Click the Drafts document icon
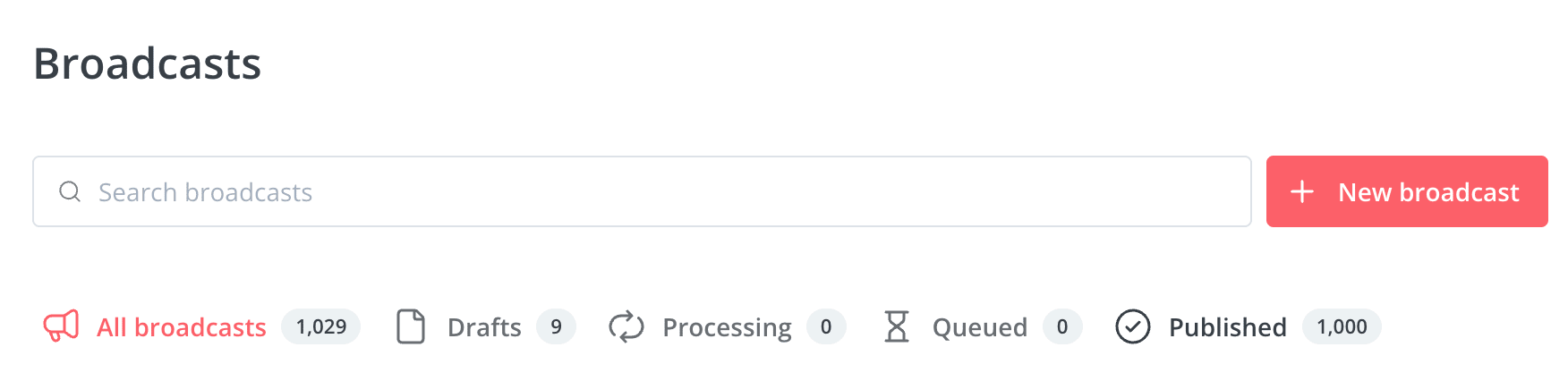Image resolution: width=1568 pixels, height=381 pixels. [411, 326]
